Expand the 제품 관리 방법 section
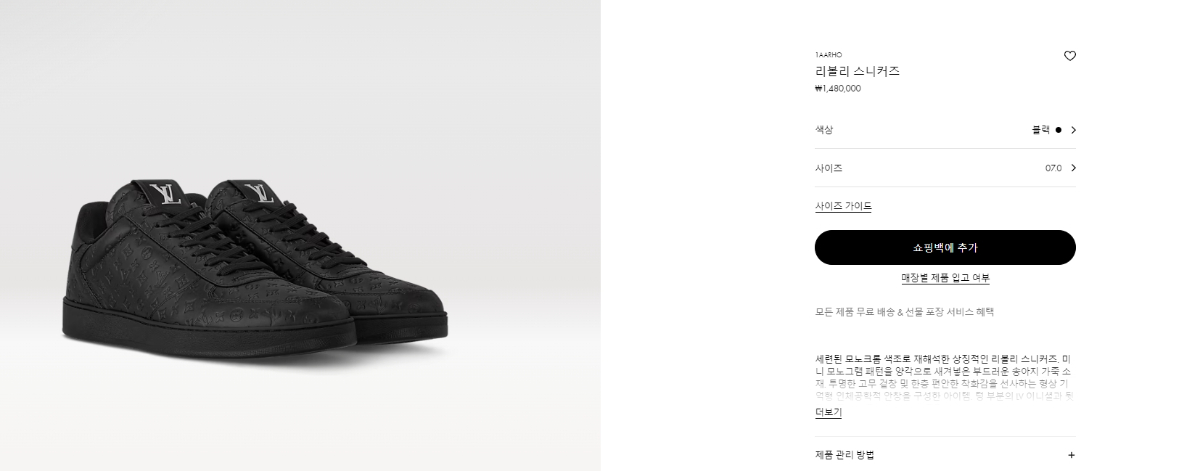The width and height of the screenshot is (1200, 471). pos(945,455)
